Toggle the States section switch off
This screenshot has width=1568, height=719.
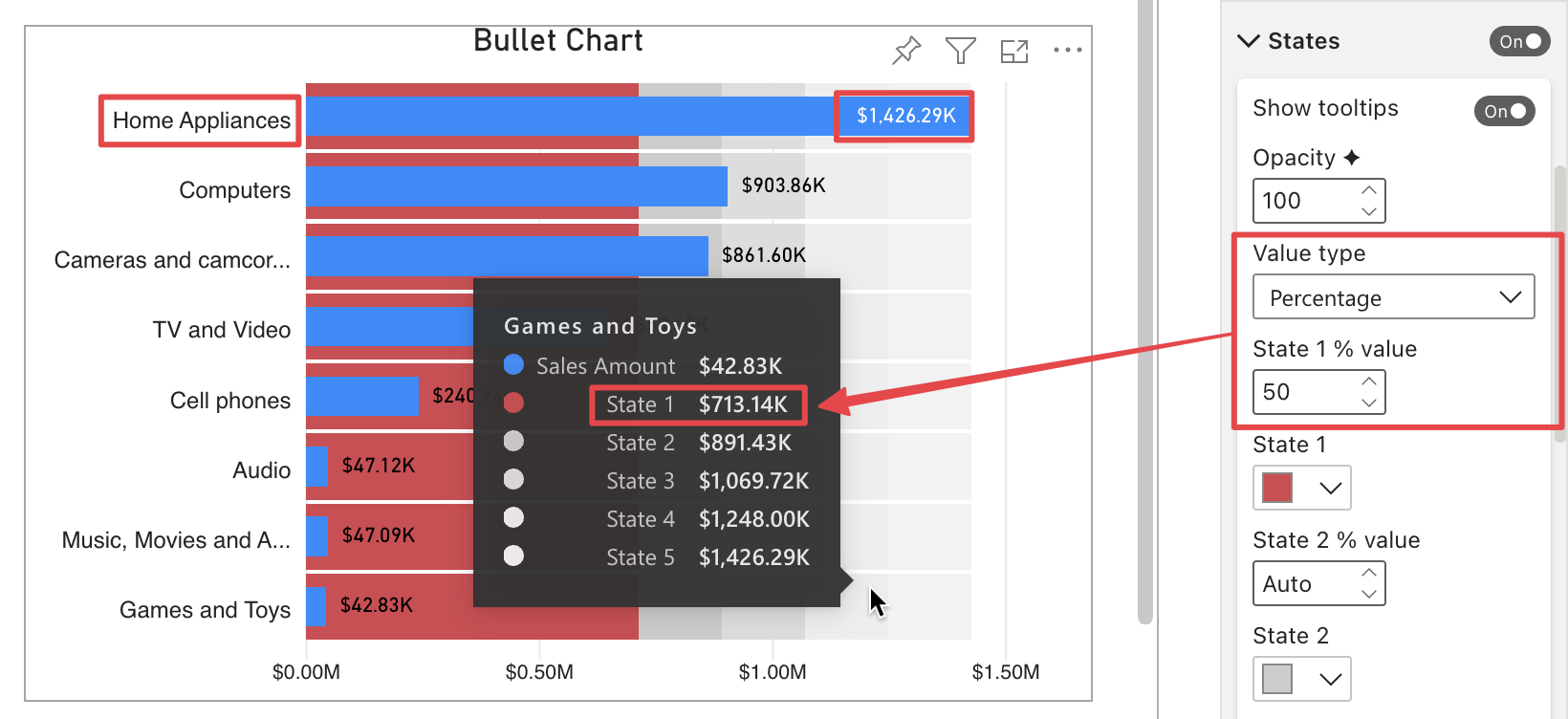pyautogui.click(x=1519, y=41)
